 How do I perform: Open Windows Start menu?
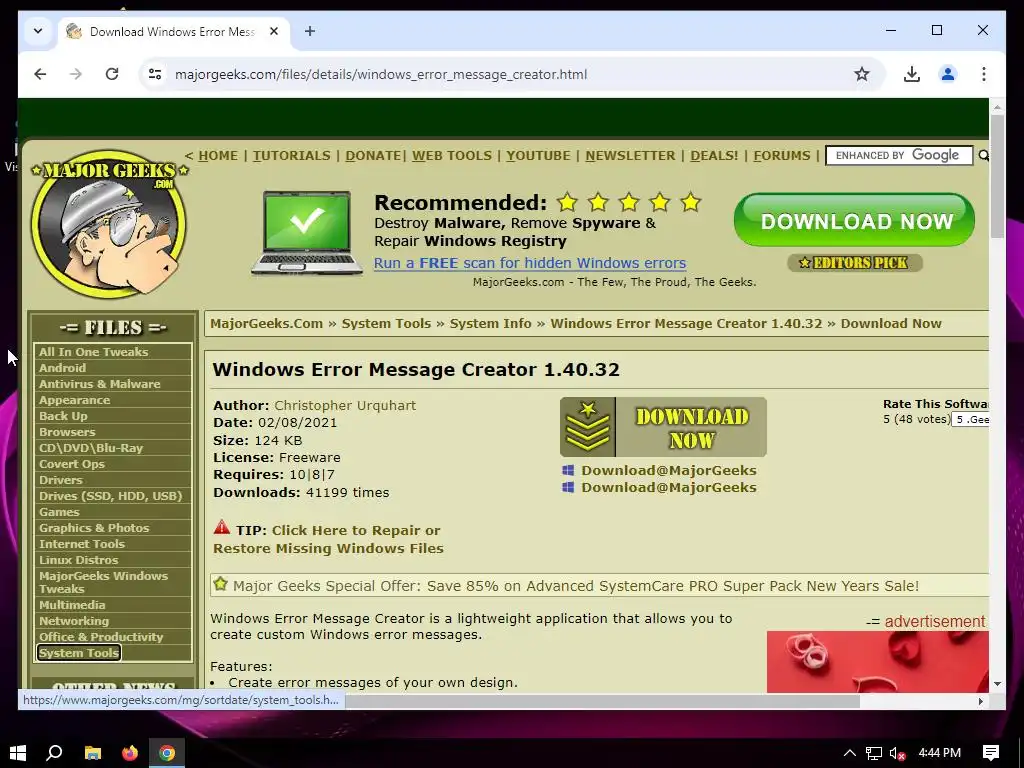click(x=18, y=753)
